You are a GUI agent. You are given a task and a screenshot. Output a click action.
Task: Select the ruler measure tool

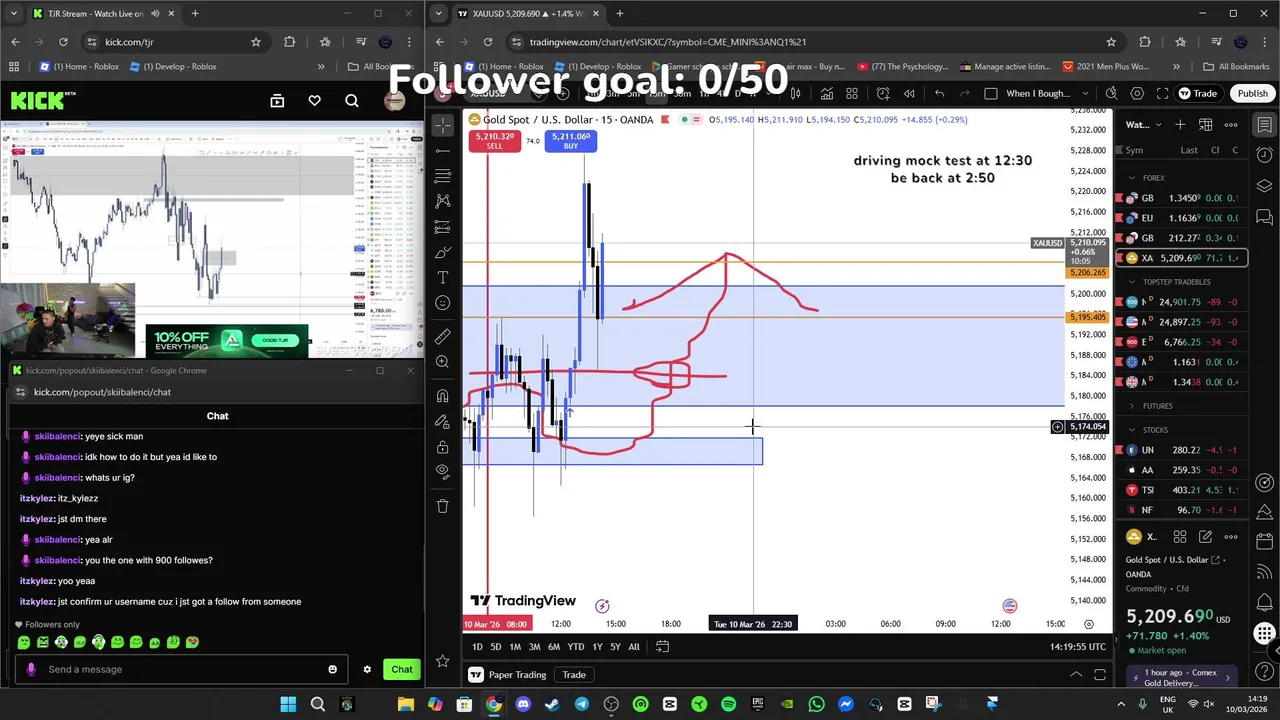click(443, 336)
